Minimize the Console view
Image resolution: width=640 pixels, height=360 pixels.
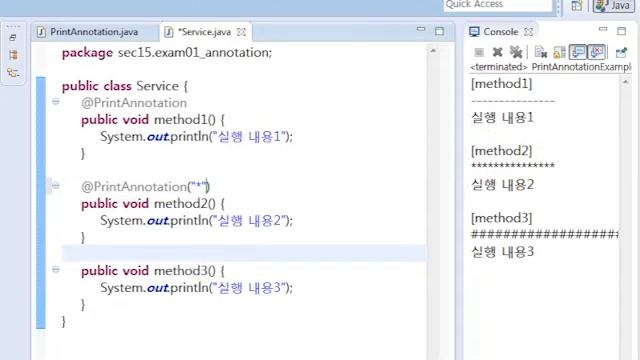(x=603, y=29)
